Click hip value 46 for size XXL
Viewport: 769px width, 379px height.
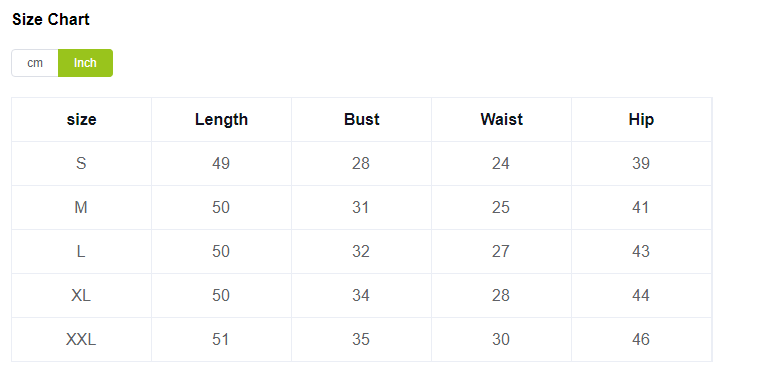[x=641, y=339]
